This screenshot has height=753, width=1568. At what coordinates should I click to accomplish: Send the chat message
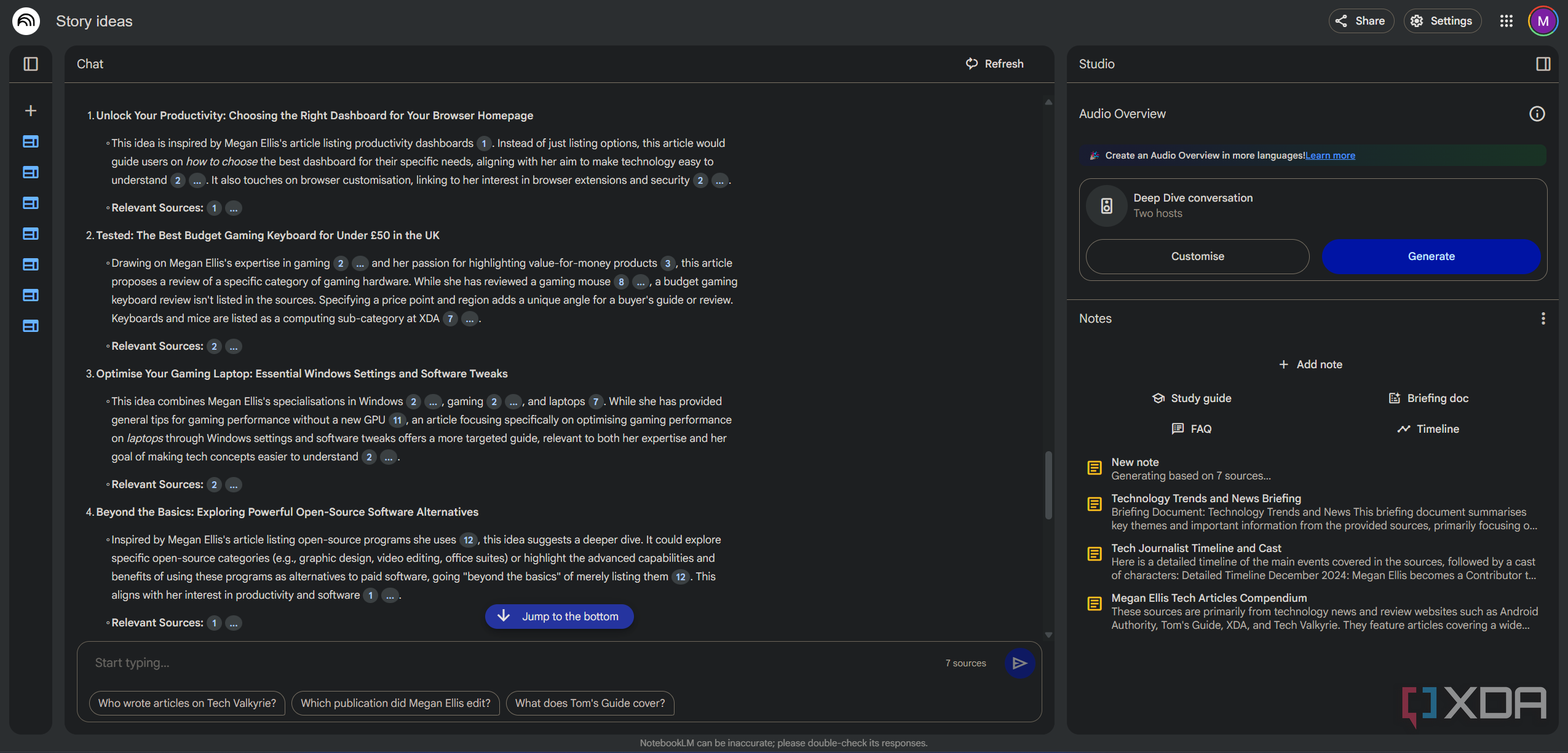pyautogui.click(x=1020, y=663)
